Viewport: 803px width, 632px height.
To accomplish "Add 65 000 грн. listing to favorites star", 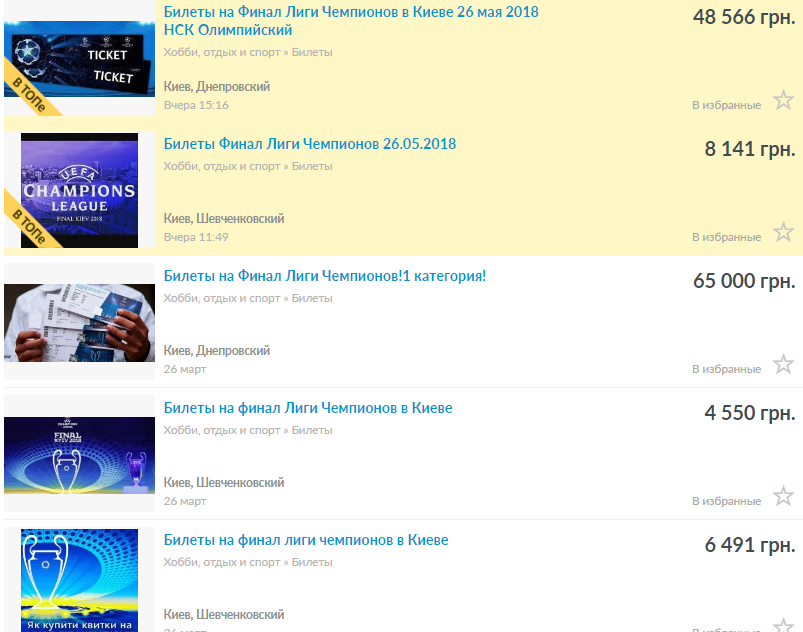I will [x=783, y=364].
